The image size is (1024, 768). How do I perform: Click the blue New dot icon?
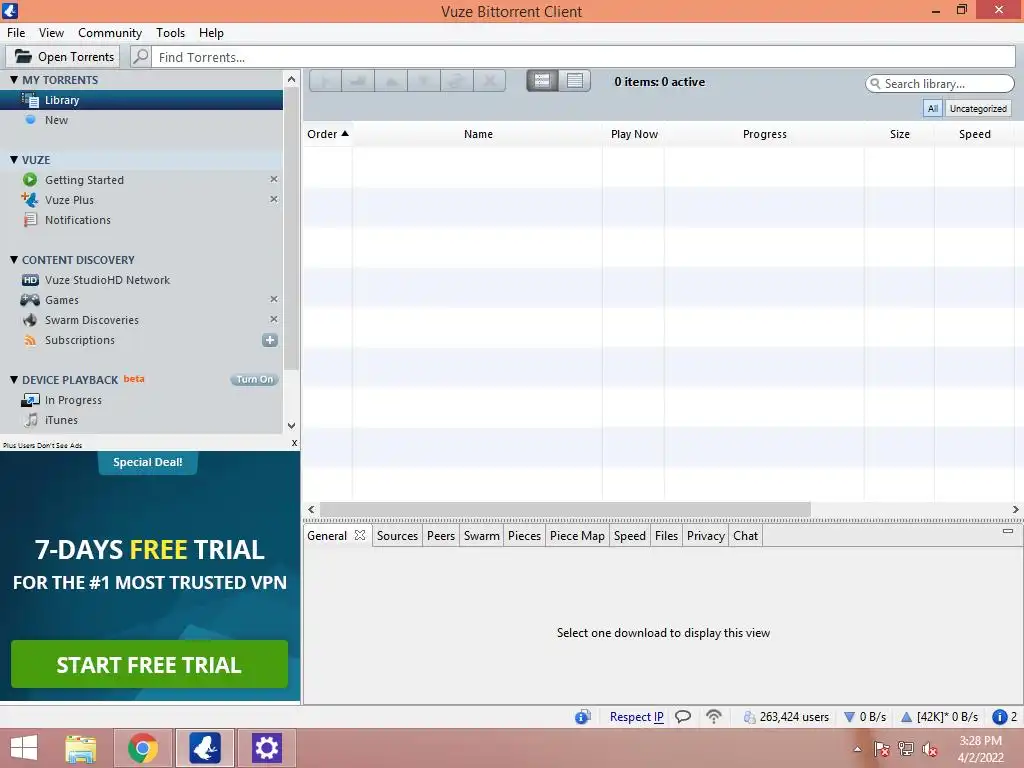pos(30,120)
